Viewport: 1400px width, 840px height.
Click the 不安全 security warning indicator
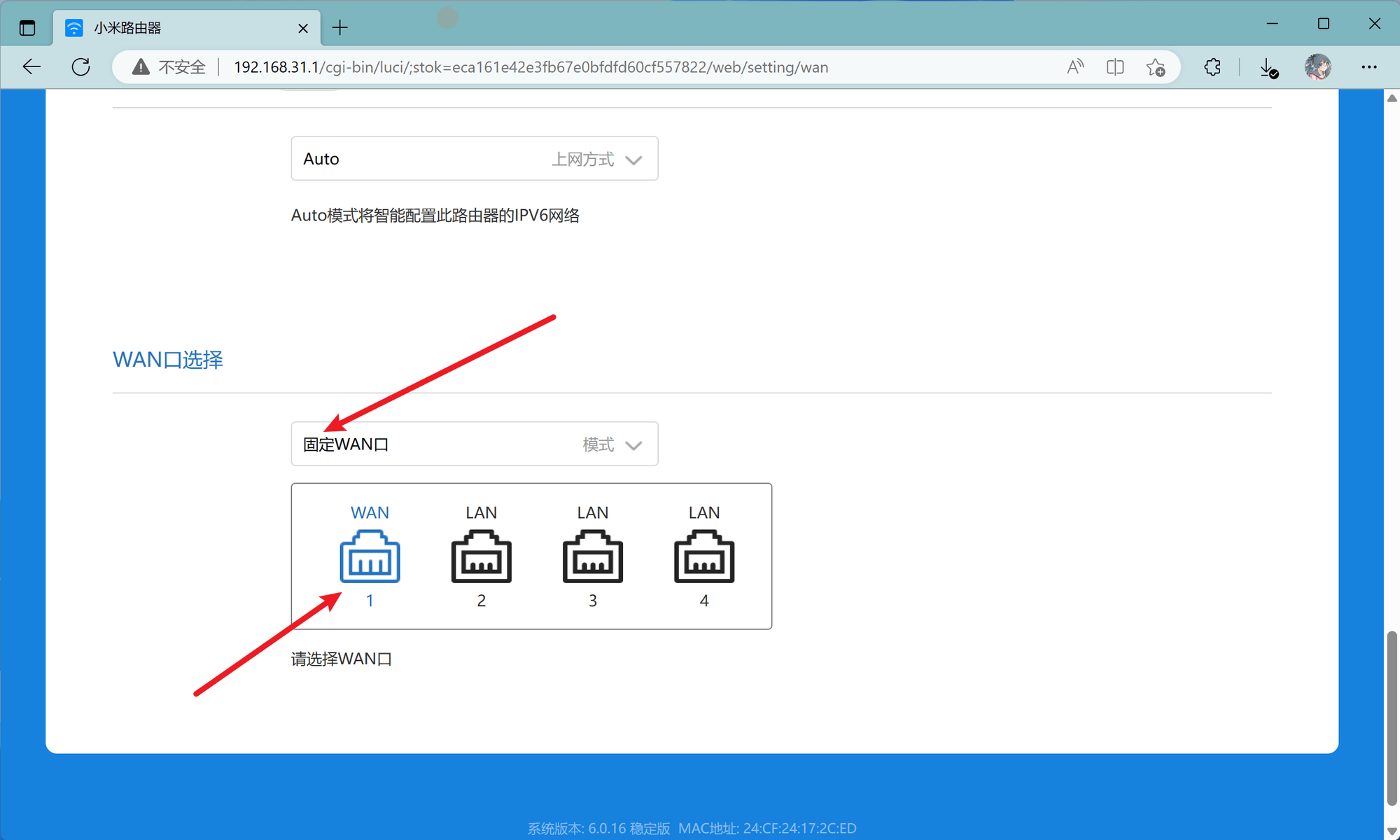(168, 67)
